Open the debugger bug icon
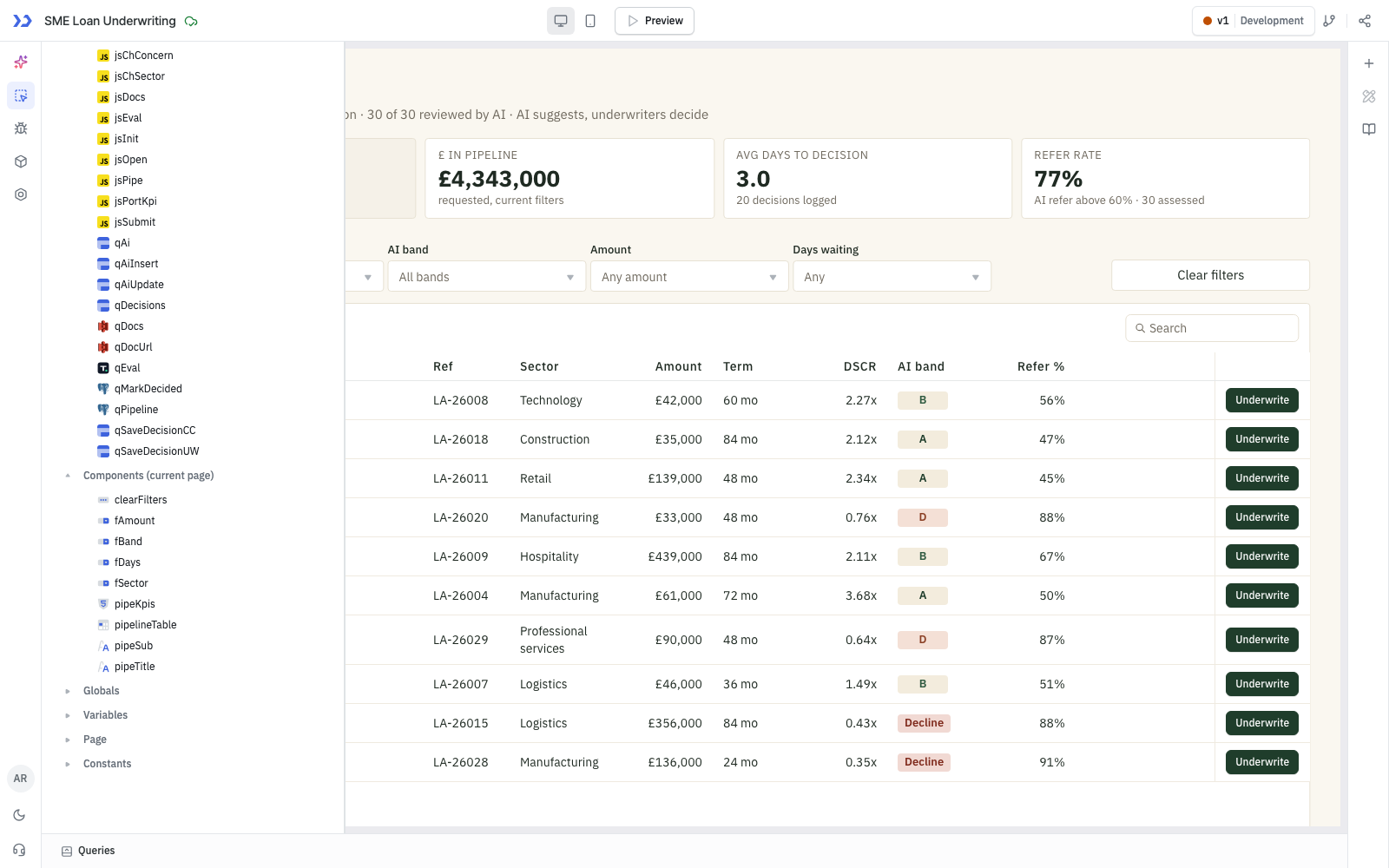Screen dimensions: 1389x868 coord(21,128)
